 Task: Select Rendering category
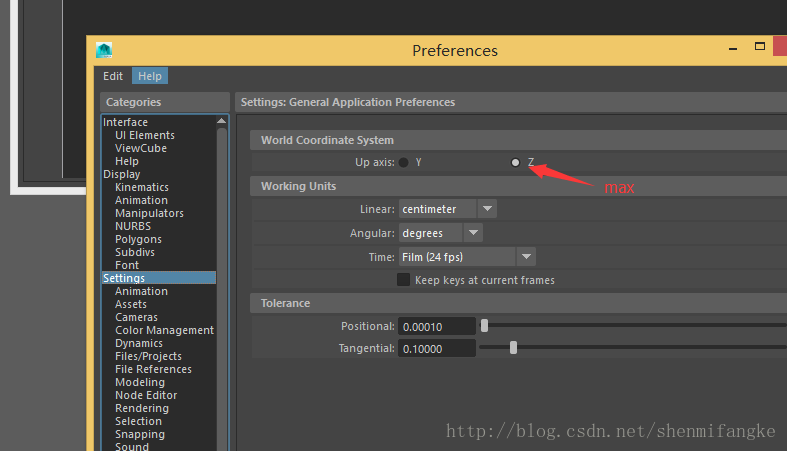click(142, 408)
